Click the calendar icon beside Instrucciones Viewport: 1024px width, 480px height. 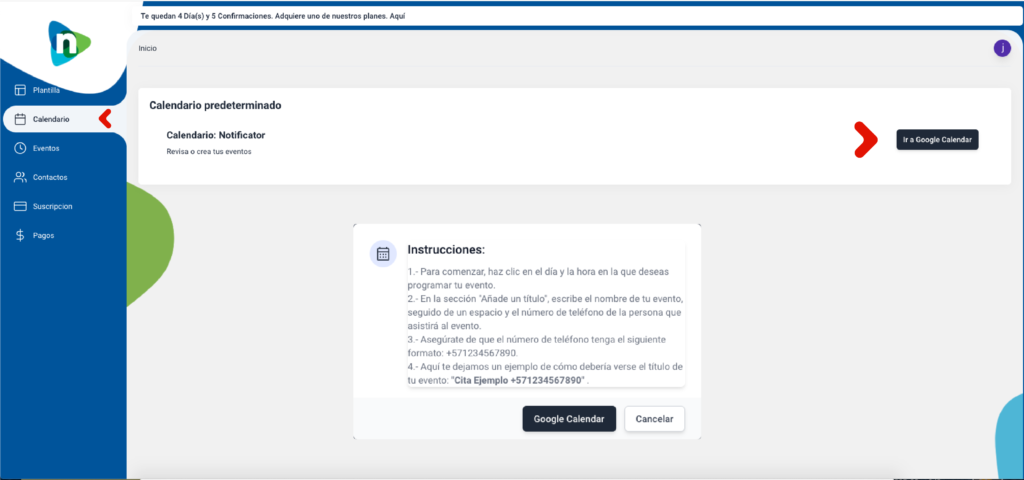pos(382,254)
